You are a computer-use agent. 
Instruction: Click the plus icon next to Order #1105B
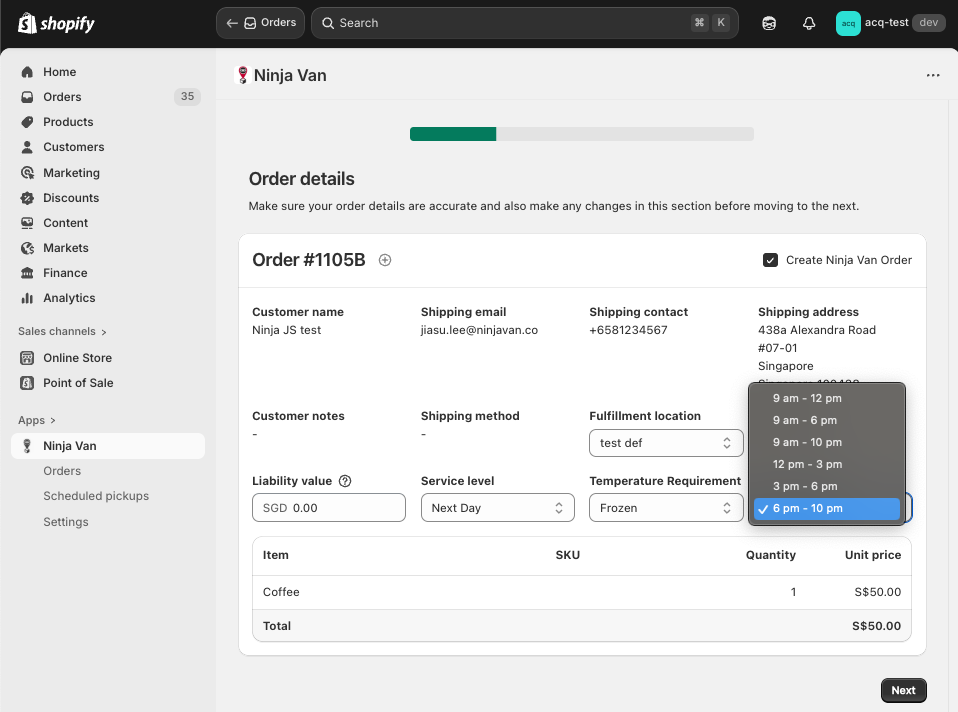pos(385,260)
